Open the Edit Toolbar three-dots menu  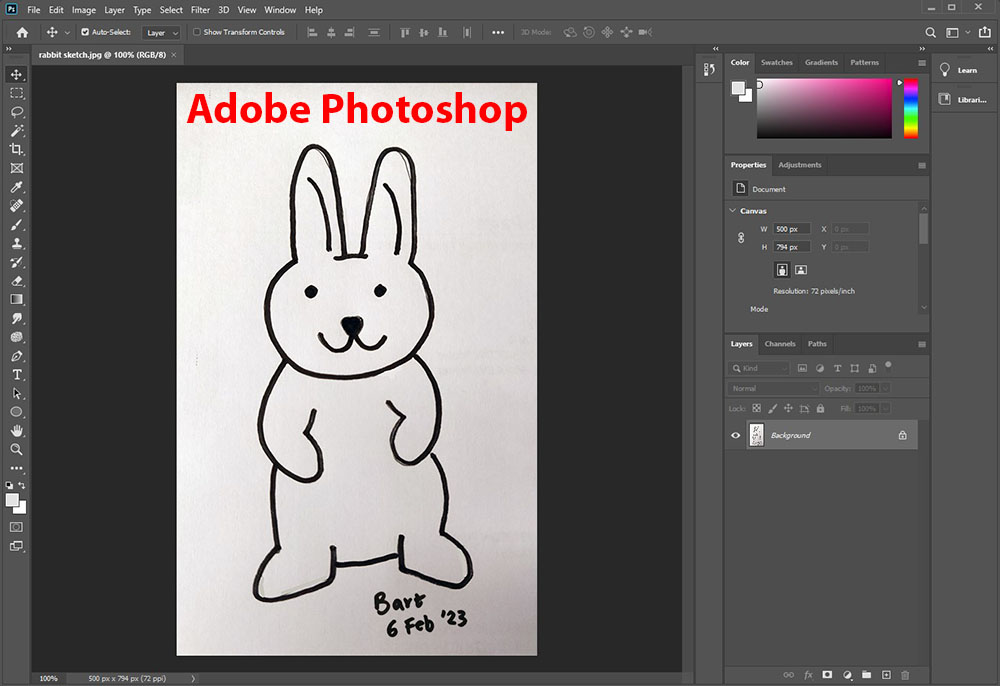click(17, 468)
